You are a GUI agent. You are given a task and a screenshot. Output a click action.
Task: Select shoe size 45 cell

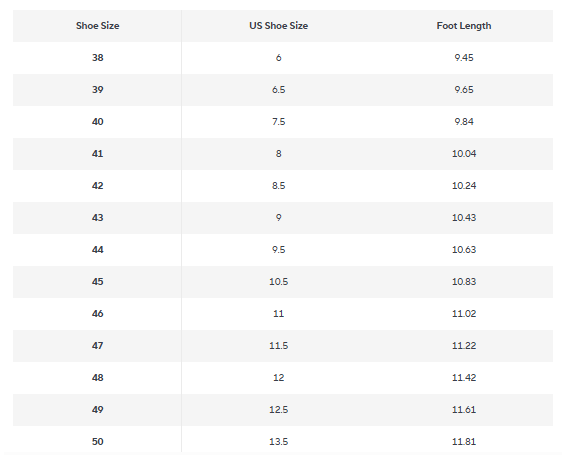pyautogui.click(x=97, y=281)
